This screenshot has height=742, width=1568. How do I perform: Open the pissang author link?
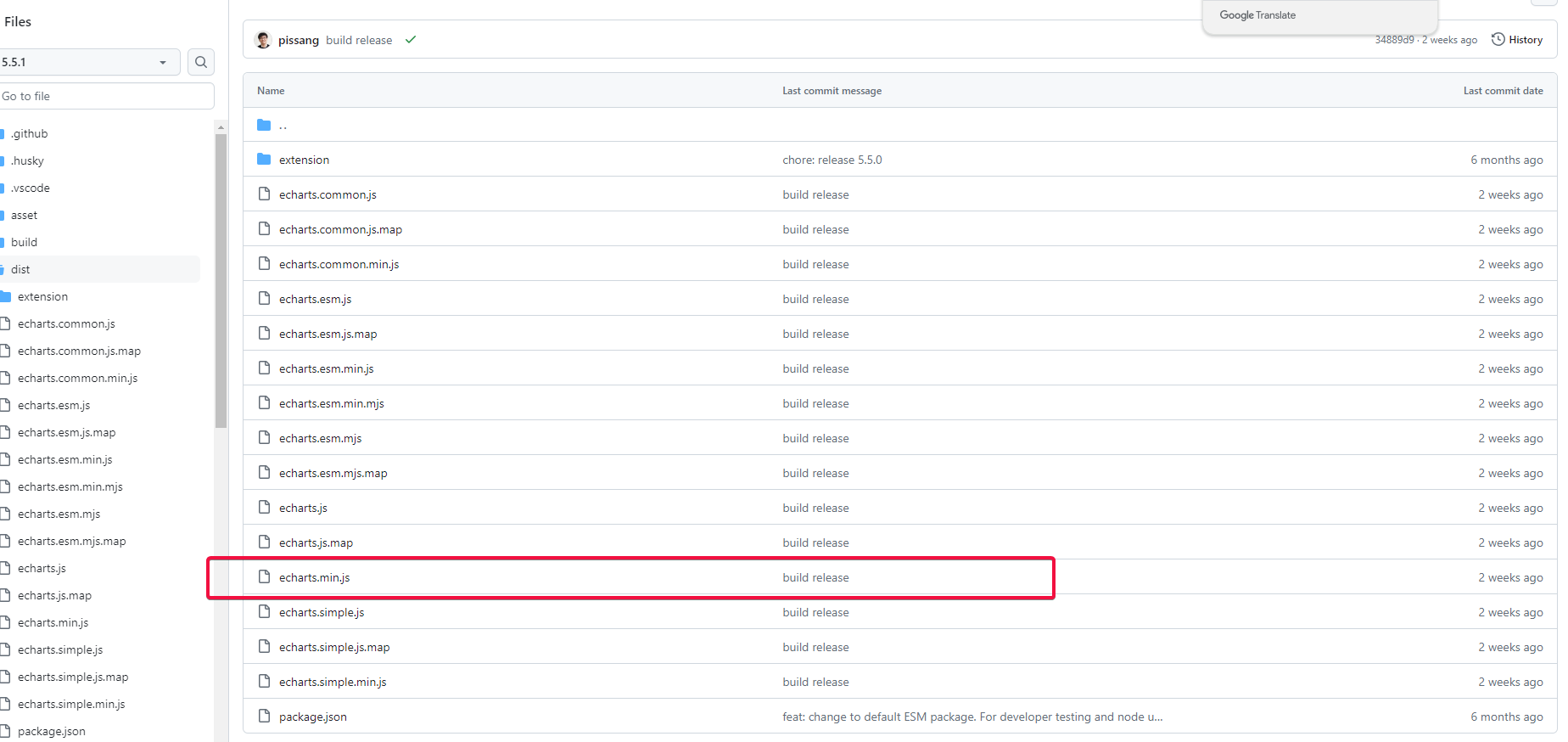click(x=299, y=40)
